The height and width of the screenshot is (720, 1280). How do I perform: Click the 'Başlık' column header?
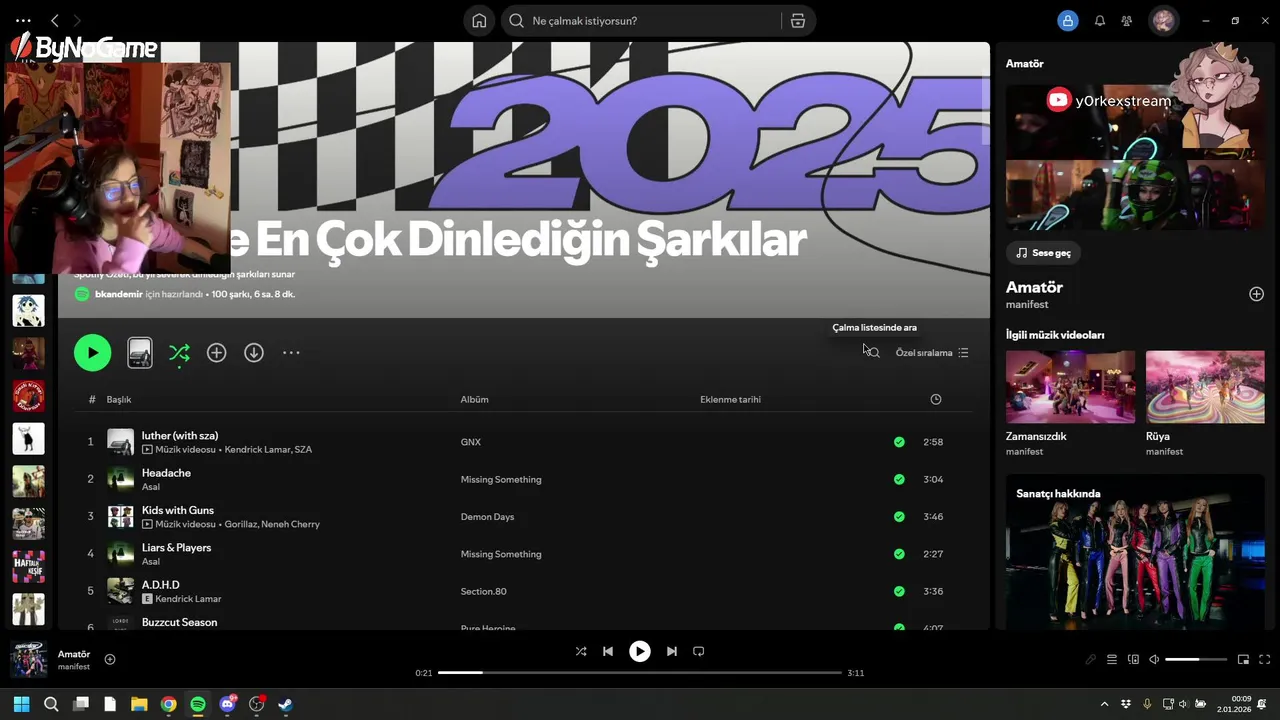(x=119, y=400)
